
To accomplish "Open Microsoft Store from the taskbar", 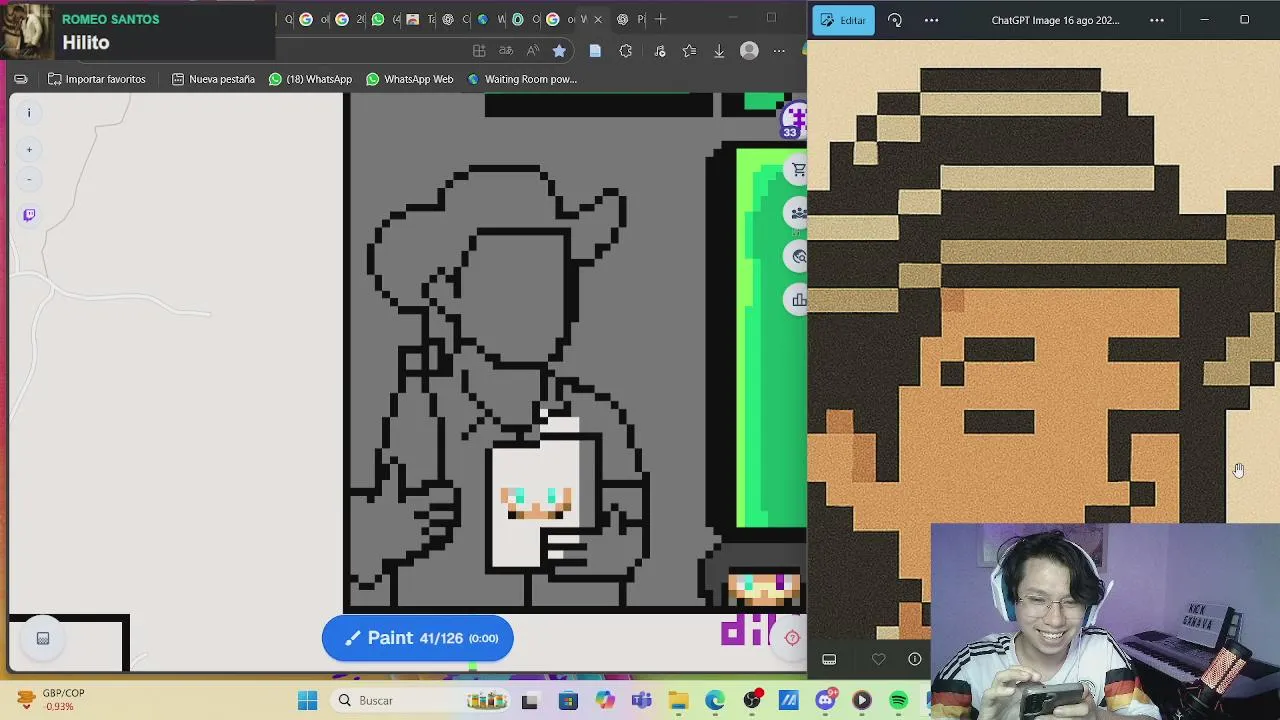I will pyautogui.click(x=568, y=701).
